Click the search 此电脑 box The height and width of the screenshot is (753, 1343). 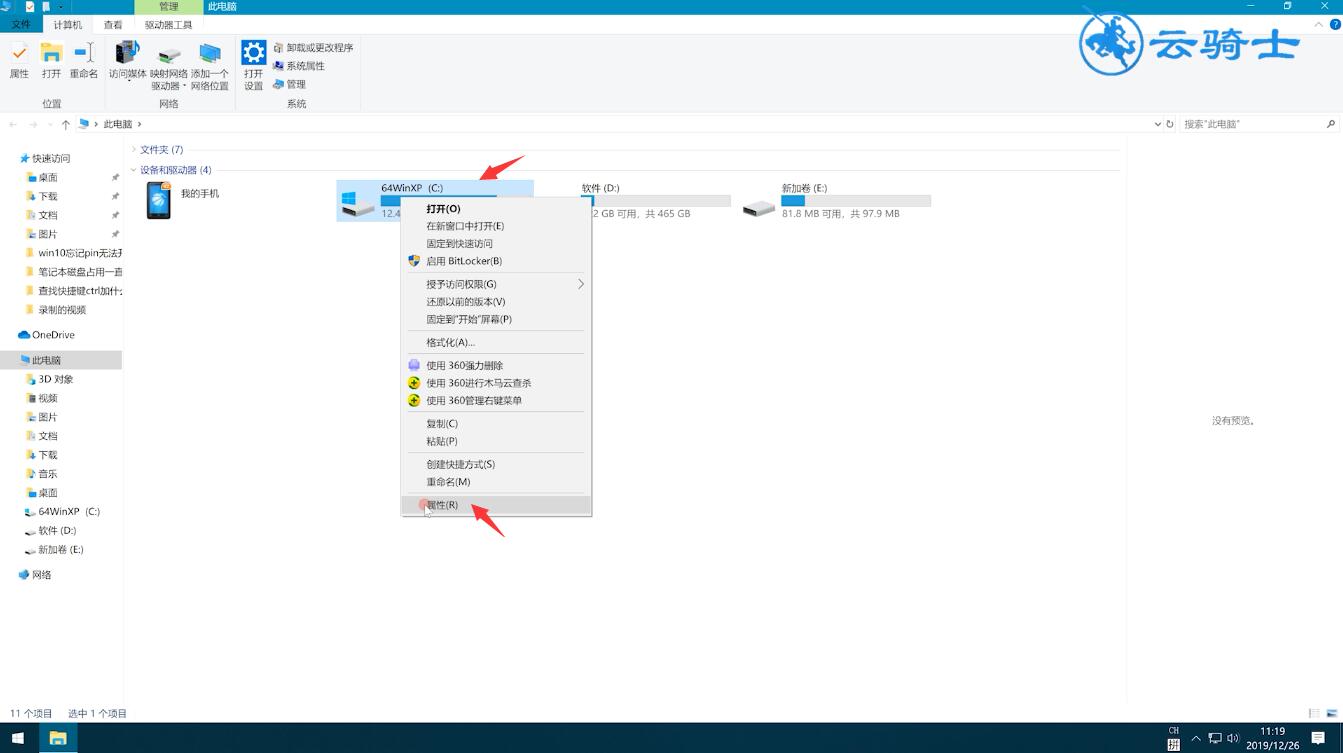[x=1259, y=124]
